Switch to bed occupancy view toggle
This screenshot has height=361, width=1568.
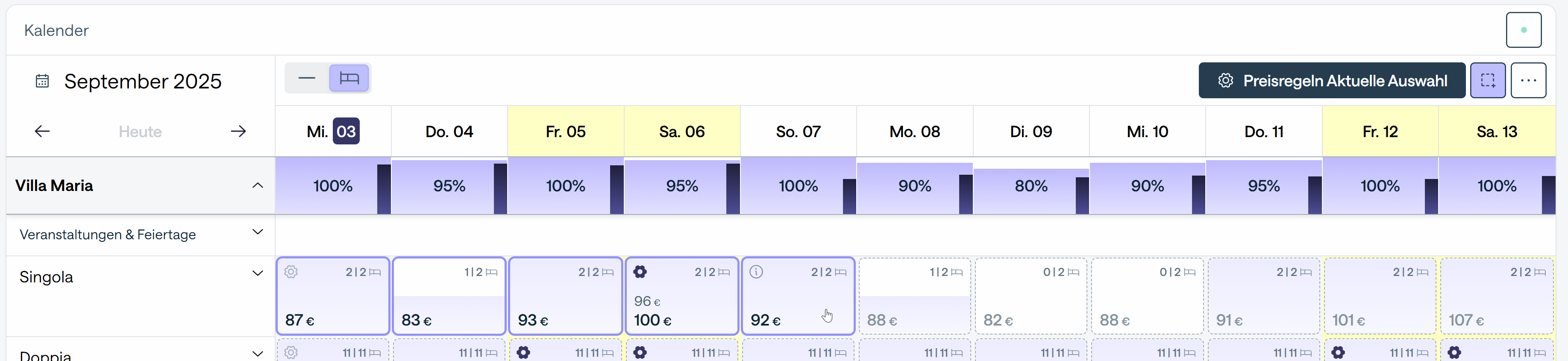point(349,79)
